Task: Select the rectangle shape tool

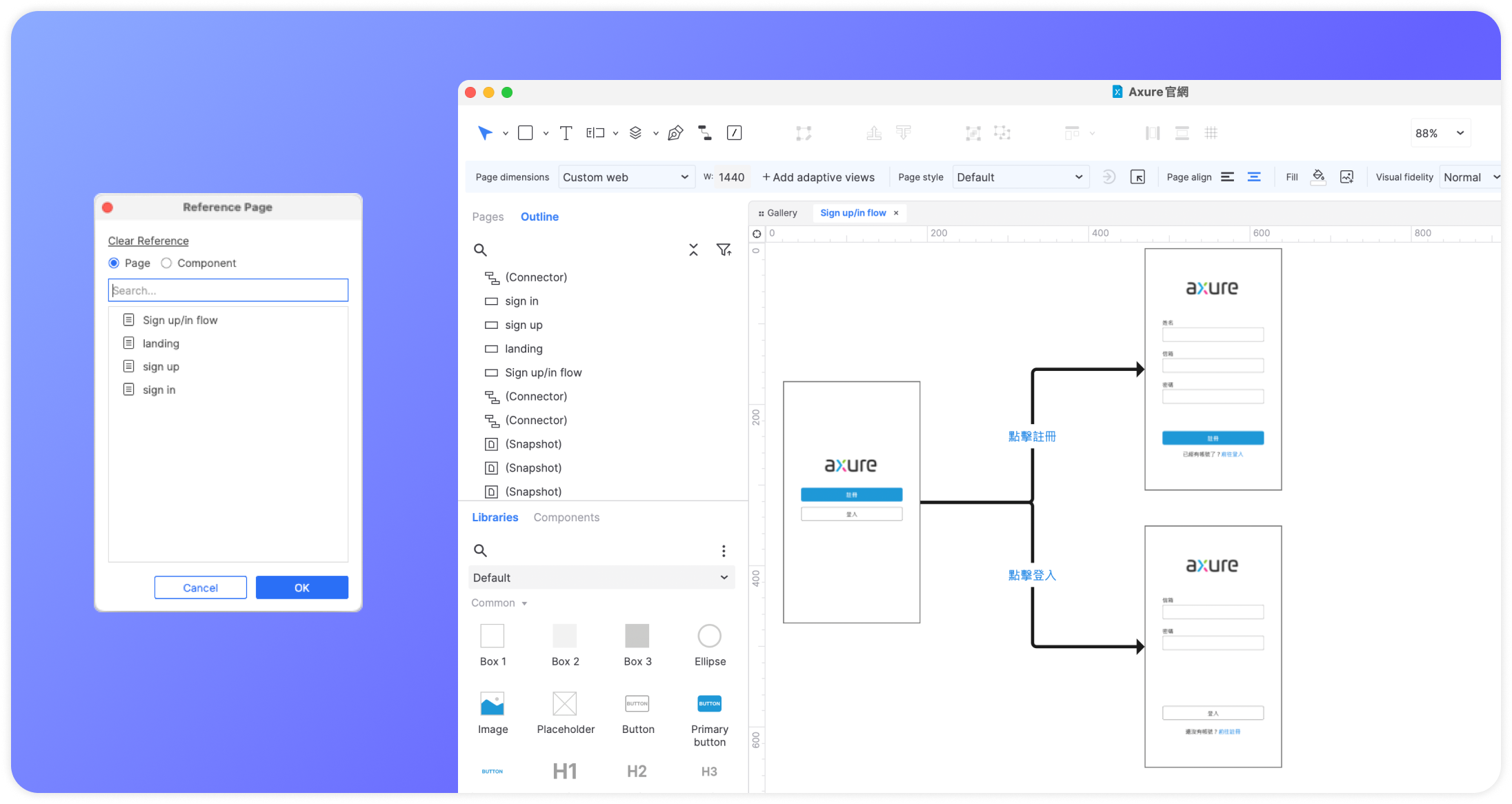Action: [x=526, y=133]
